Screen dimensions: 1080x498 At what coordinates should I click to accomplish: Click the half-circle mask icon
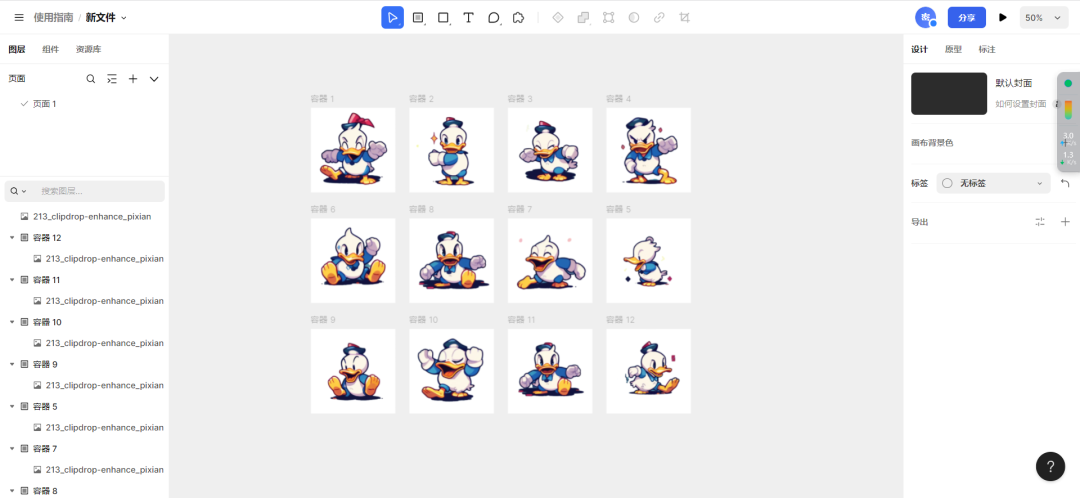click(634, 17)
